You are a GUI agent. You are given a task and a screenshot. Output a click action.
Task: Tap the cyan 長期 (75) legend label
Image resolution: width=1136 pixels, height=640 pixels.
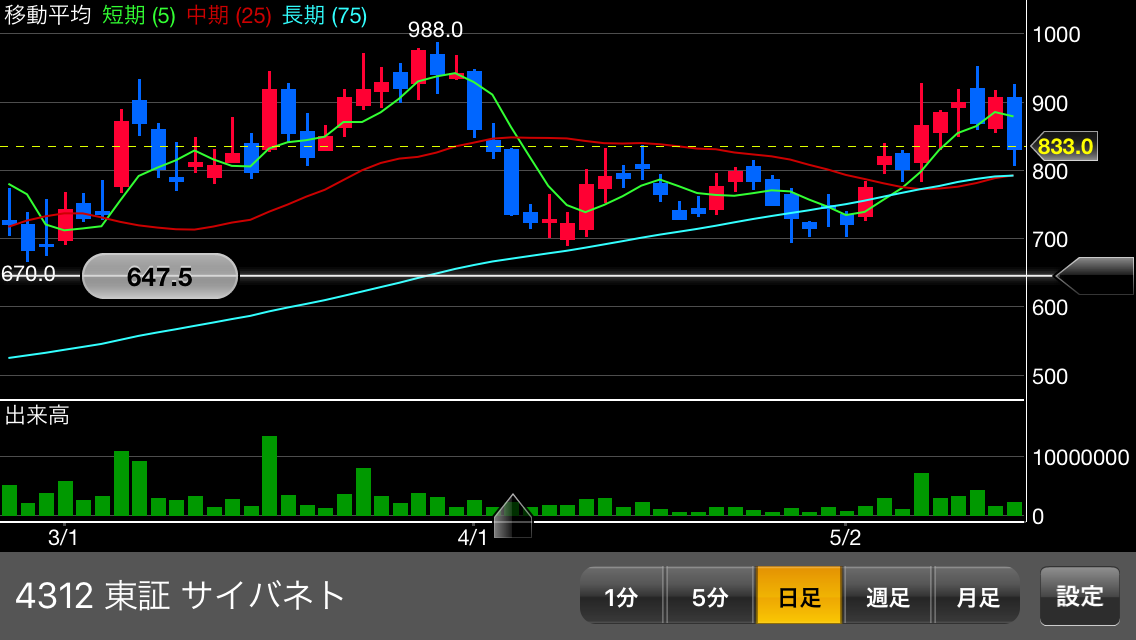[324, 15]
